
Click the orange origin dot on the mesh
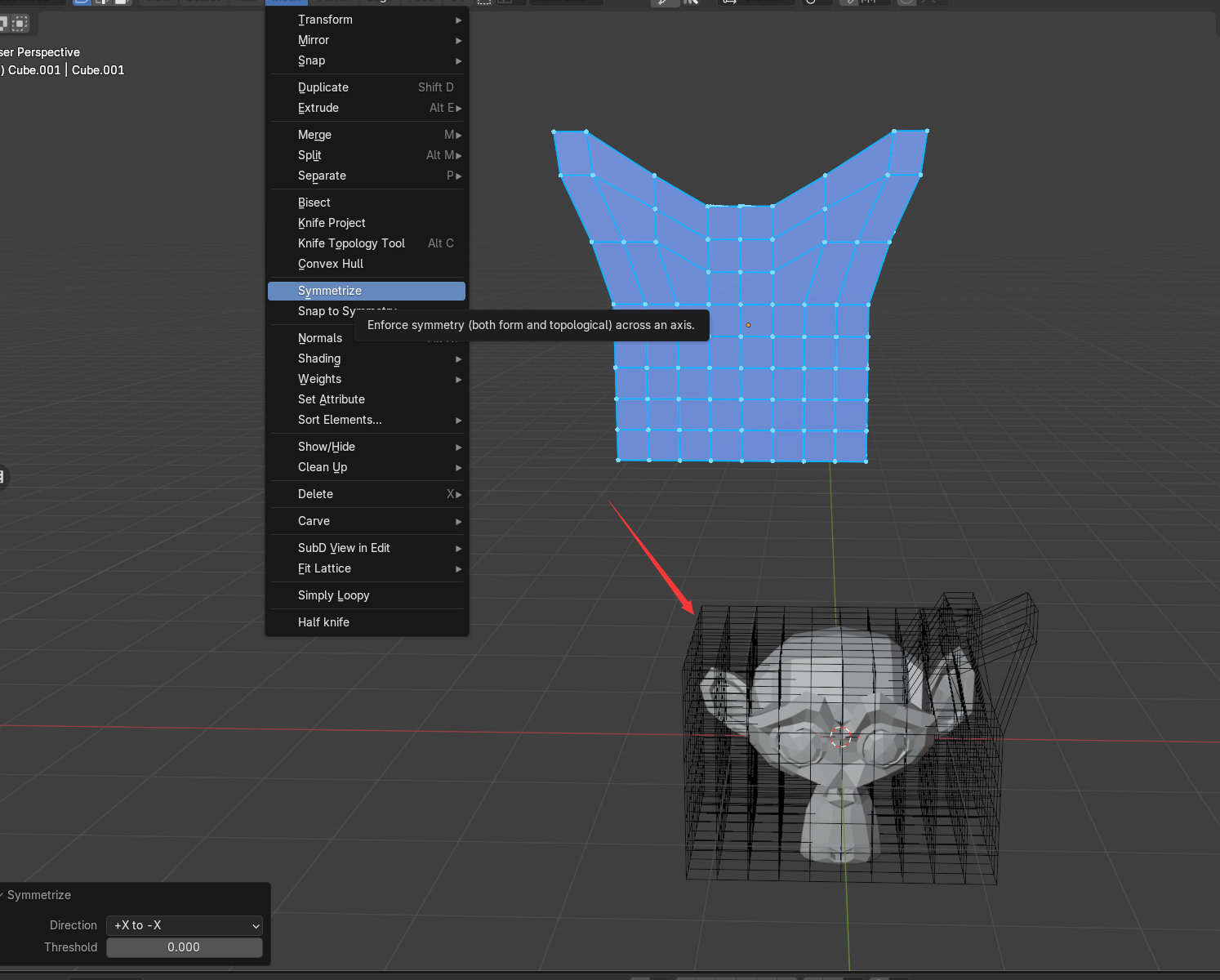(748, 325)
